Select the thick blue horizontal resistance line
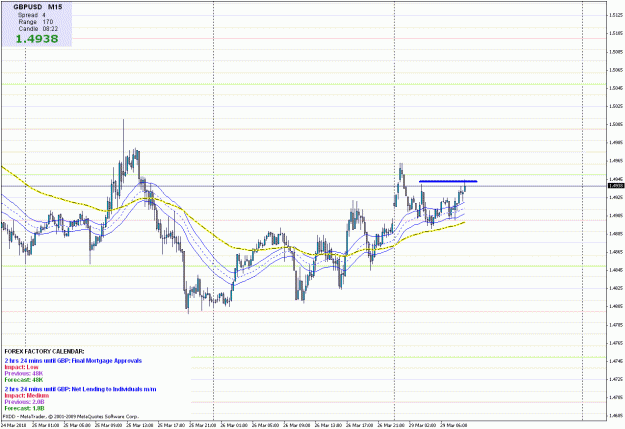 448,182
